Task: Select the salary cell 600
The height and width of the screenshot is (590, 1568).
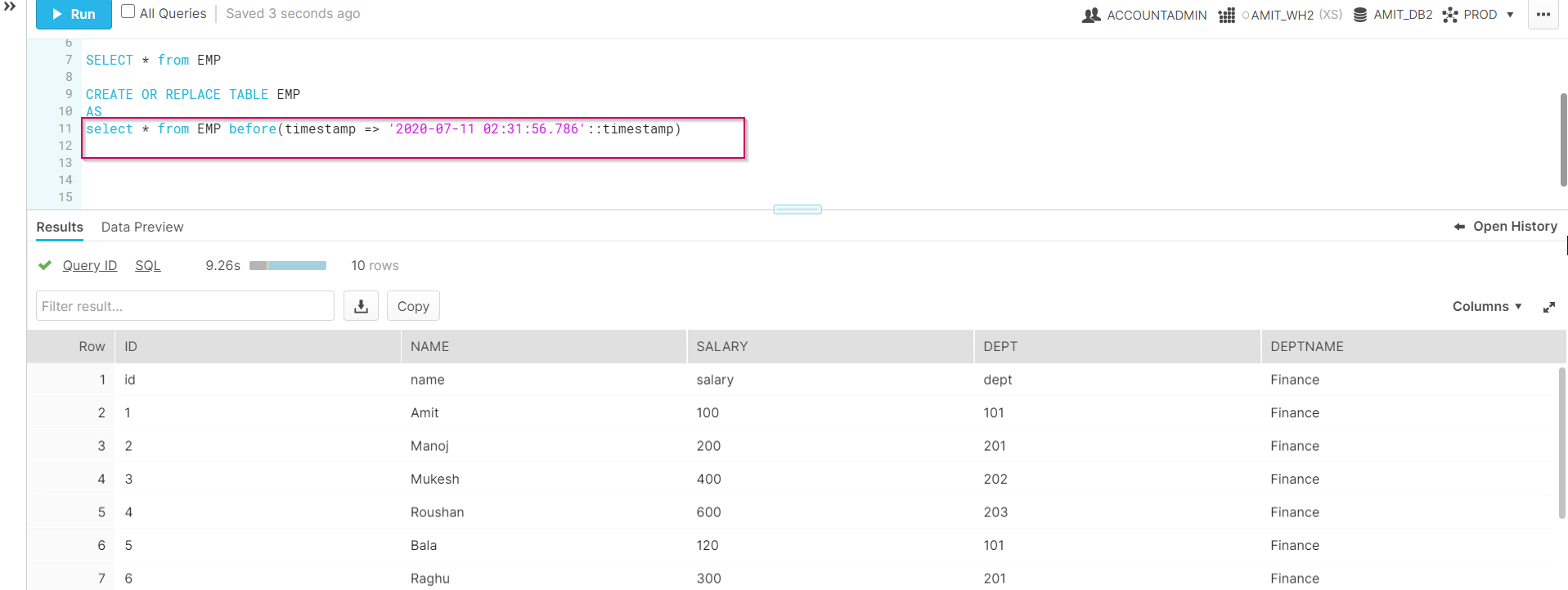Action: (x=830, y=512)
